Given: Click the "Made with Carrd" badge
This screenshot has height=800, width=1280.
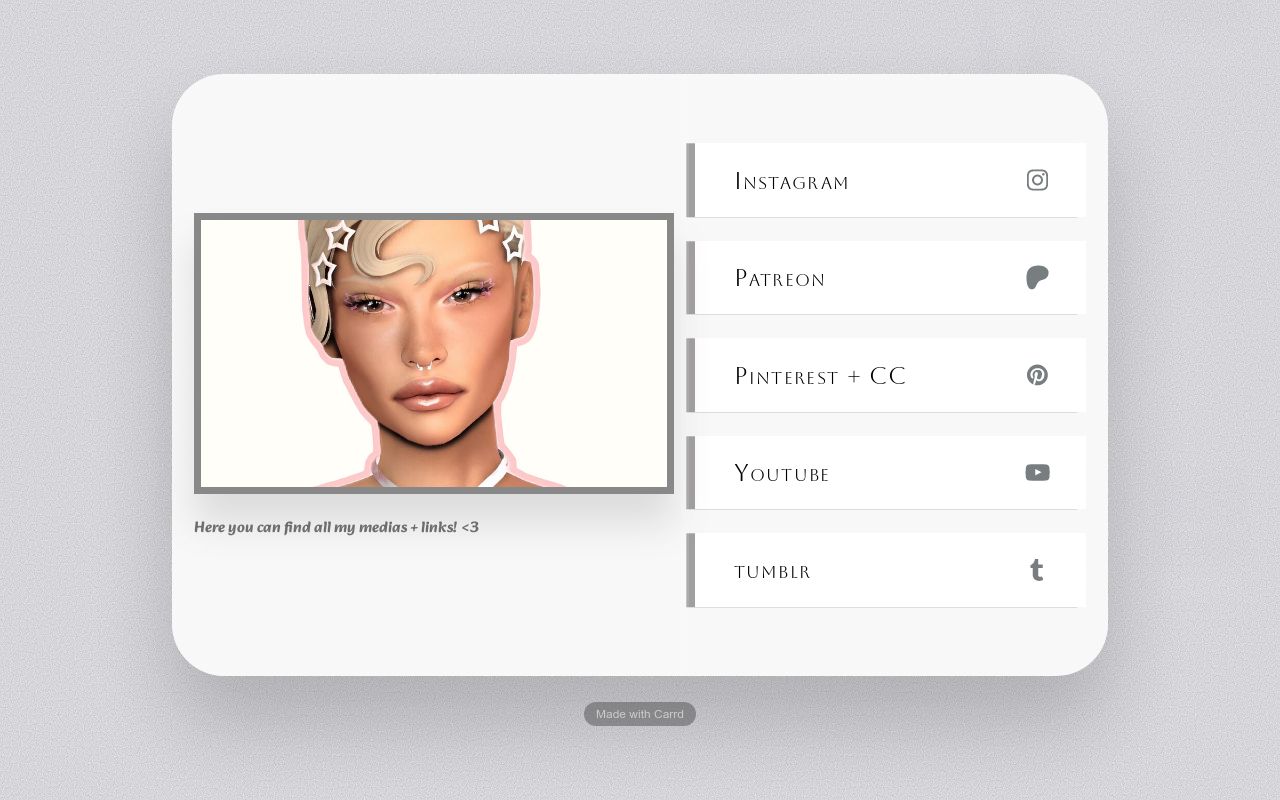Looking at the screenshot, I should (640, 714).
